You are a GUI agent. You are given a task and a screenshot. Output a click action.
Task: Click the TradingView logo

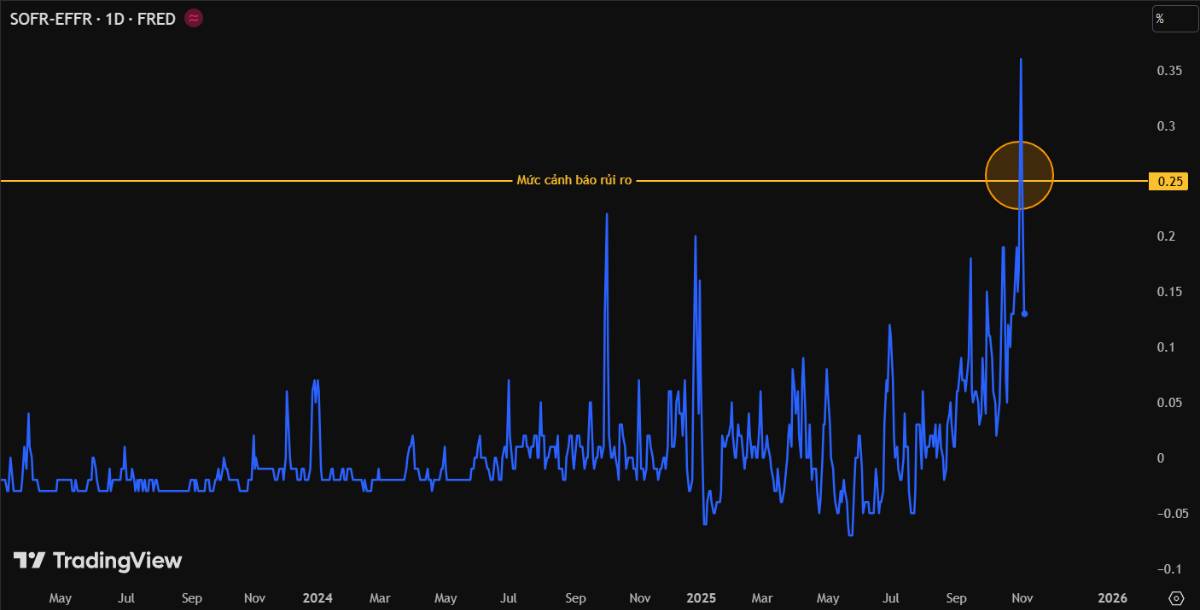click(x=98, y=561)
